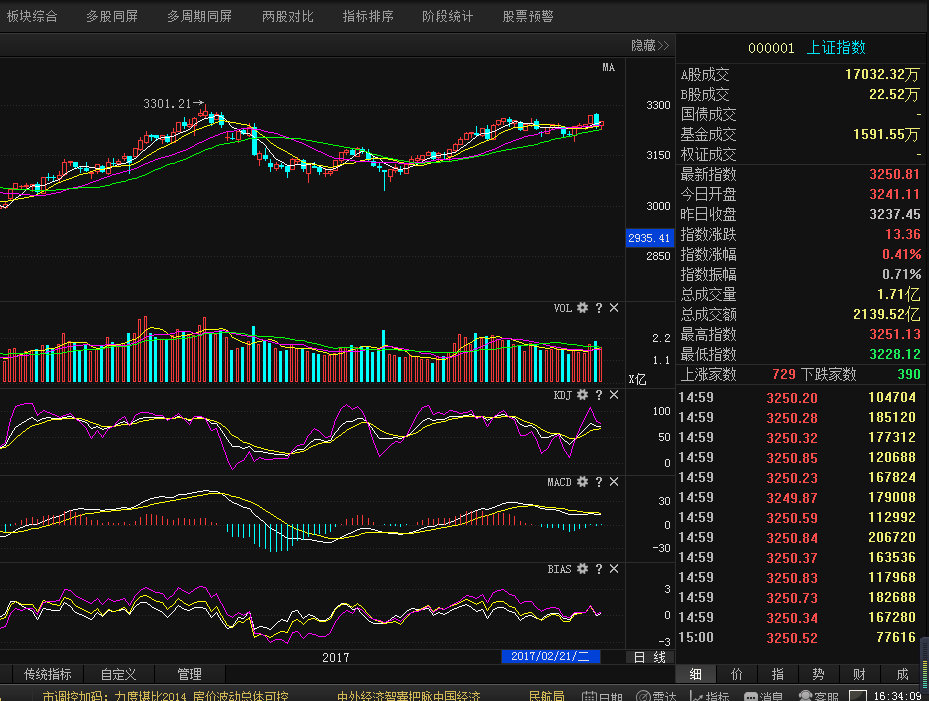Click the 消息 message bubble icon
Viewport: 929px width, 701px height.
763,696
